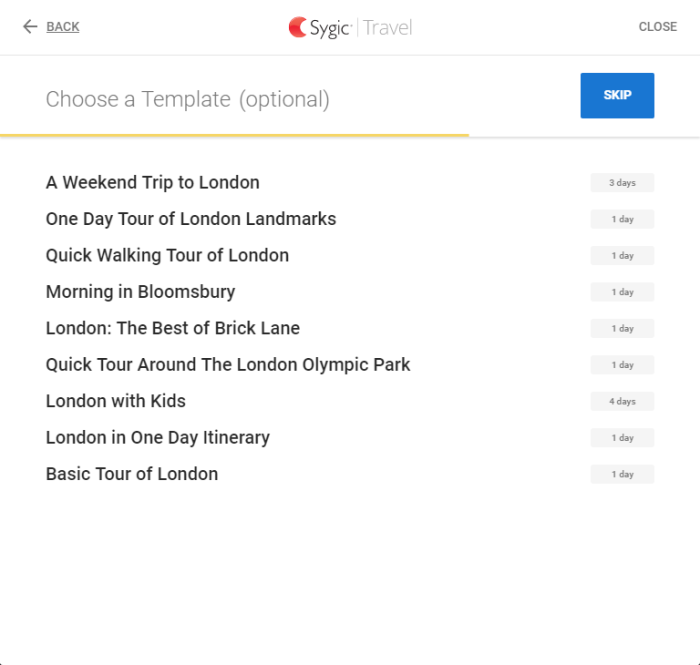Click the Sygic Travel logo

point(350,27)
